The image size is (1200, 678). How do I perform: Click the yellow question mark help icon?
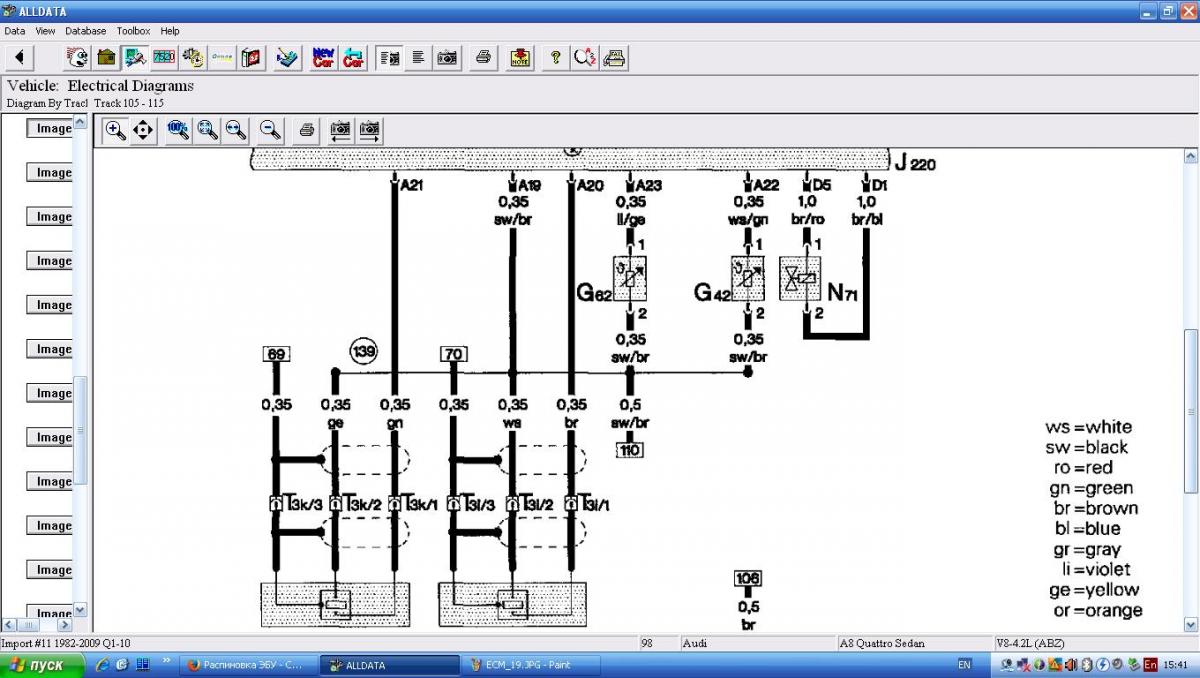coord(555,57)
